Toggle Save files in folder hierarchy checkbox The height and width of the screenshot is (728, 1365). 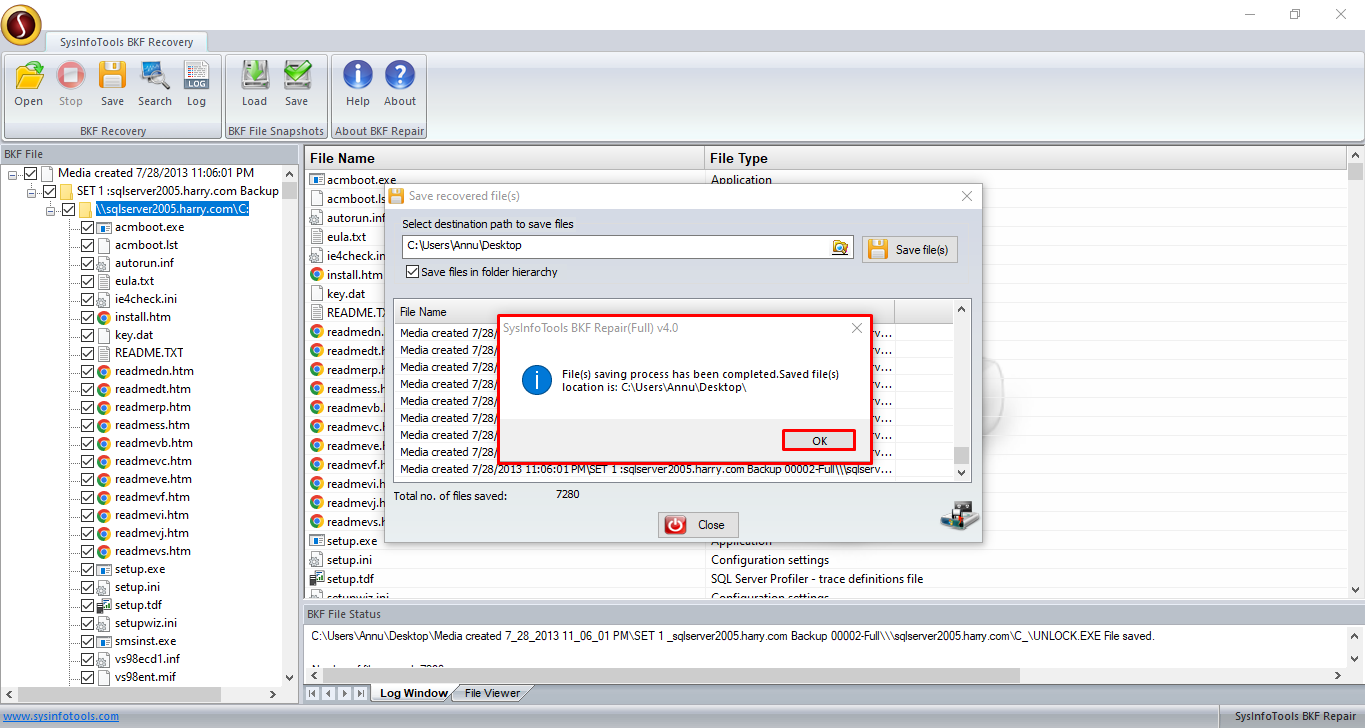pyautogui.click(x=412, y=272)
